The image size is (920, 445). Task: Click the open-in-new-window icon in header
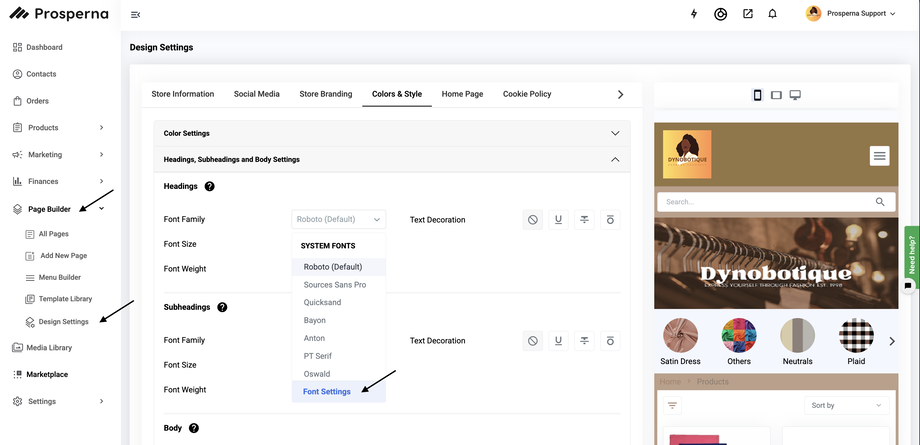click(x=747, y=14)
